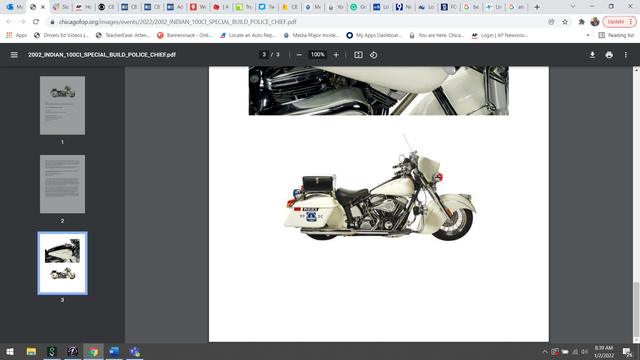Expand the hidden bookmarks overflow chevron

[x=588, y=36]
